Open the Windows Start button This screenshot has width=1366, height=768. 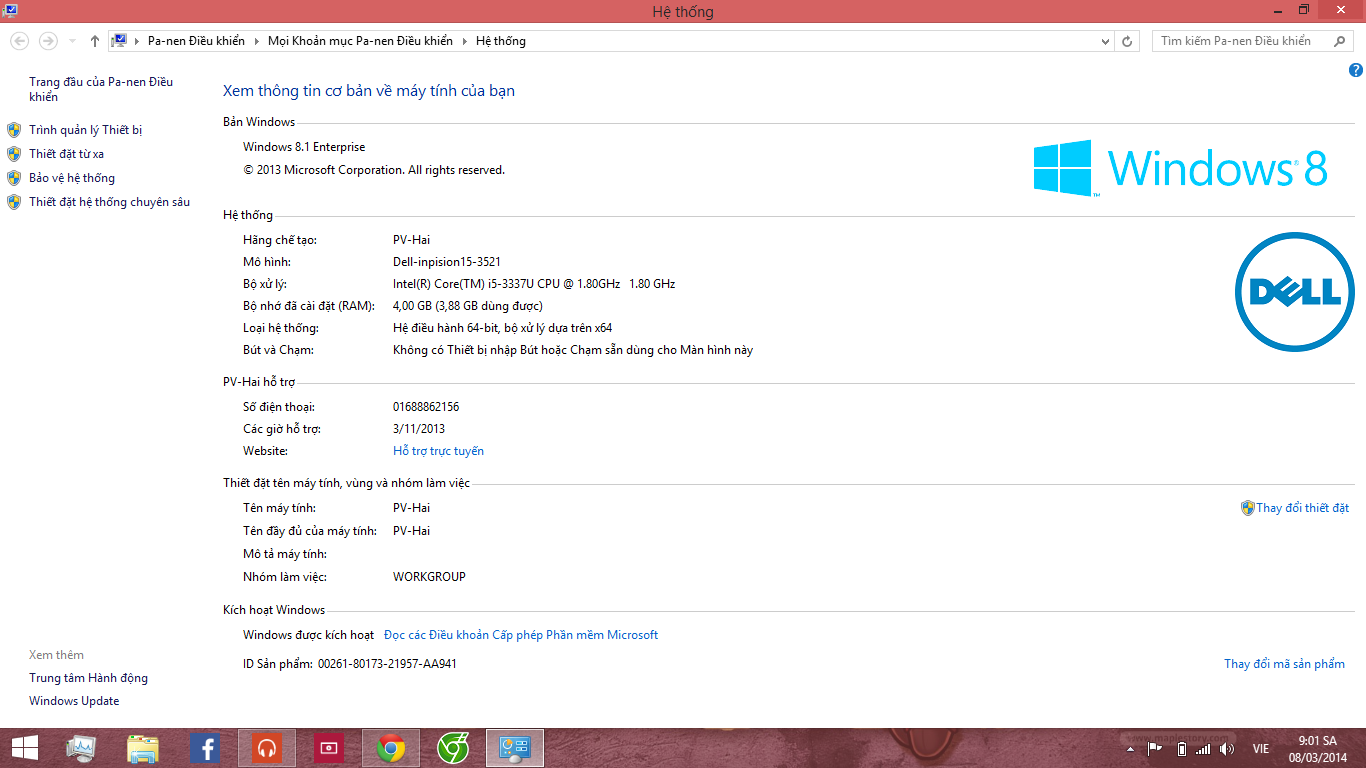pyautogui.click(x=24, y=748)
